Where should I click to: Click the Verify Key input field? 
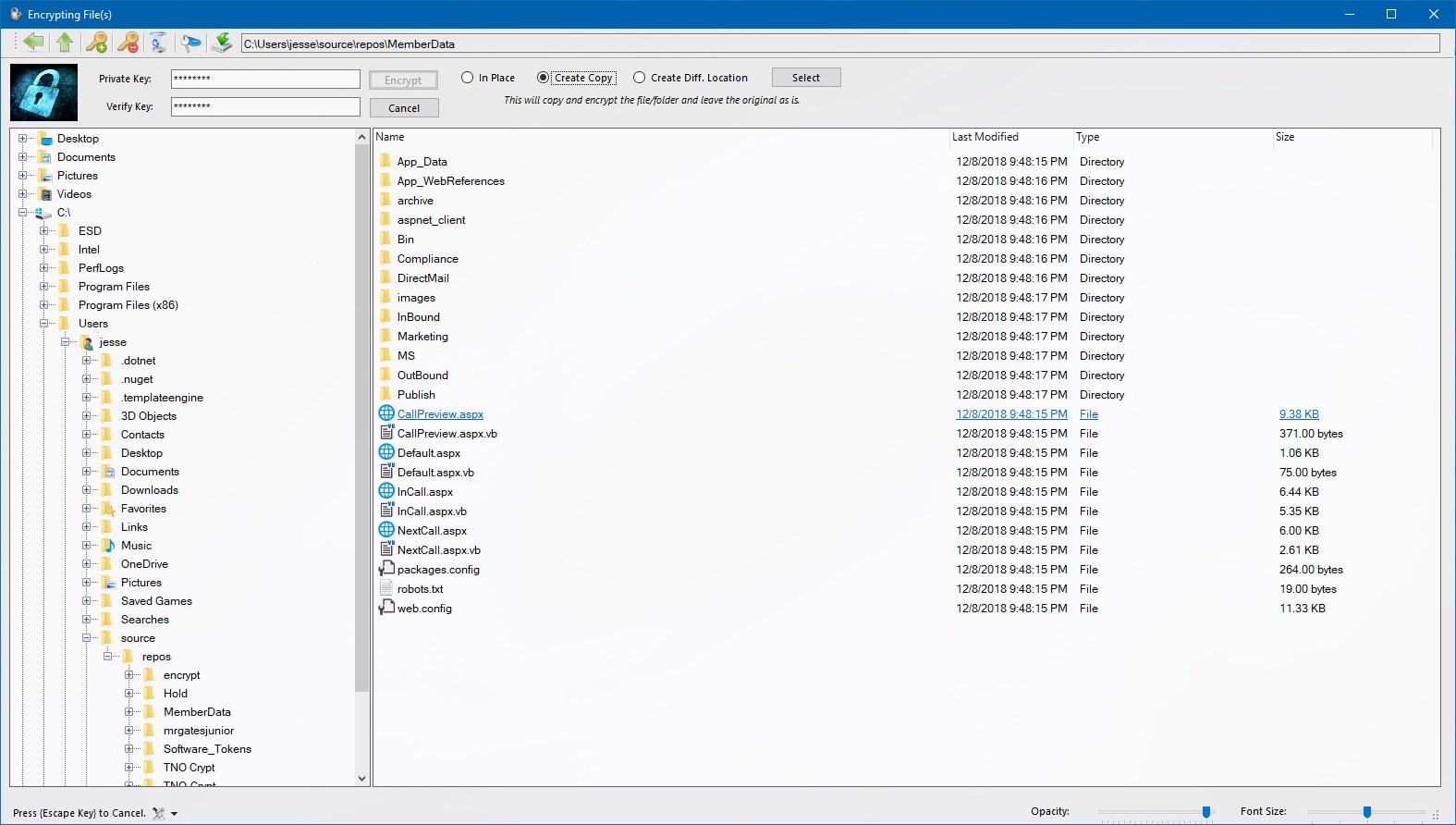(265, 106)
